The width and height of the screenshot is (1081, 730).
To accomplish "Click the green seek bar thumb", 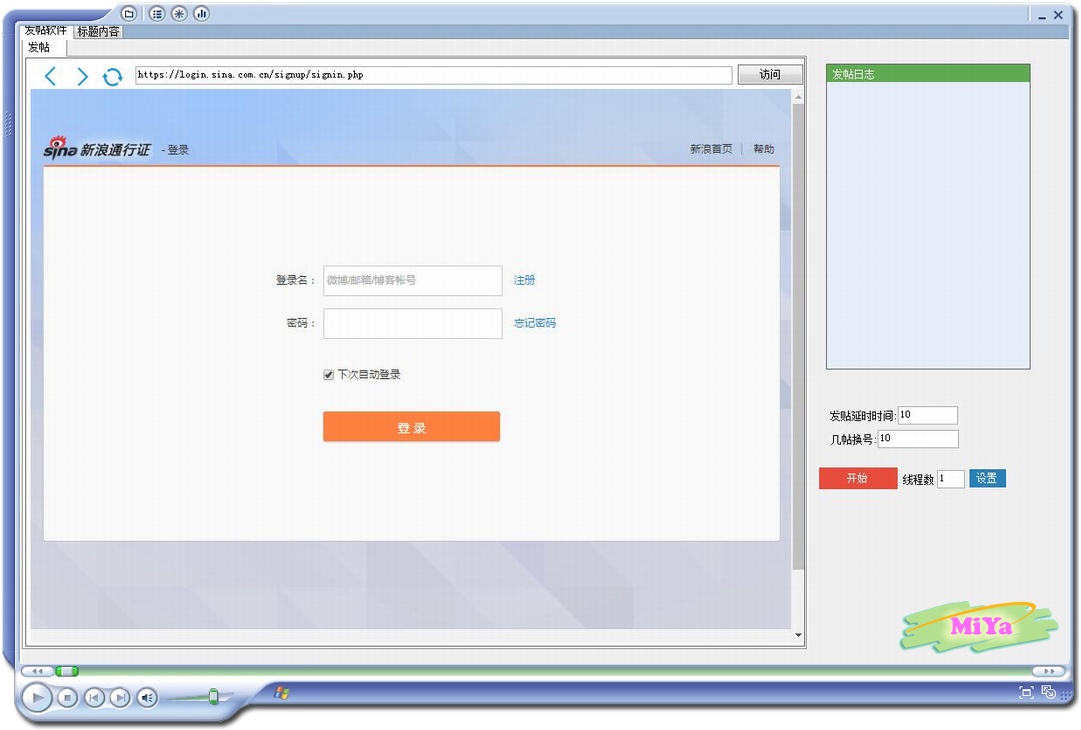I will point(67,671).
